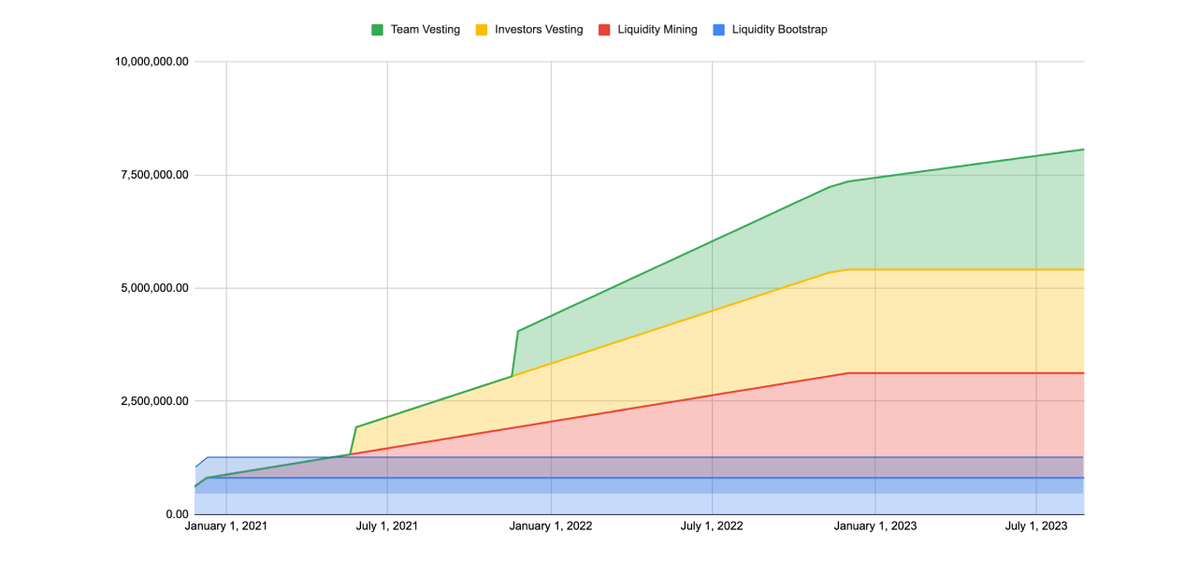Click the red Liquidity Mining legend swatch
The image size is (1200, 575).
pyautogui.click(x=604, y=30)
